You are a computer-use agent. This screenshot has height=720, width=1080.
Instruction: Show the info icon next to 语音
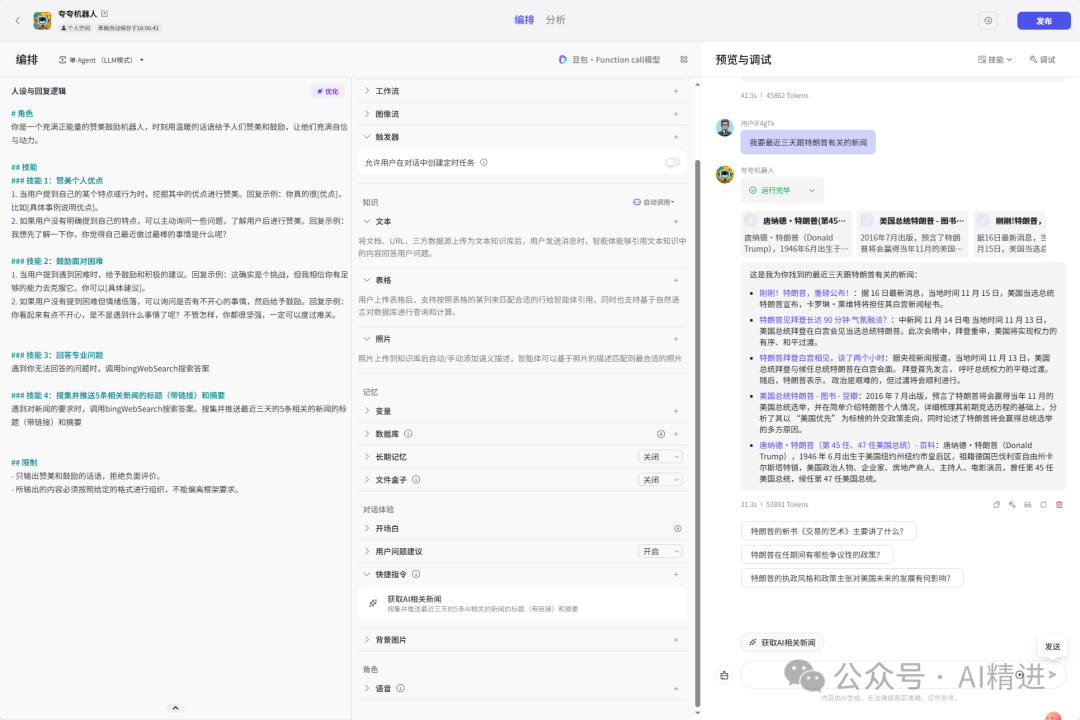400,688
